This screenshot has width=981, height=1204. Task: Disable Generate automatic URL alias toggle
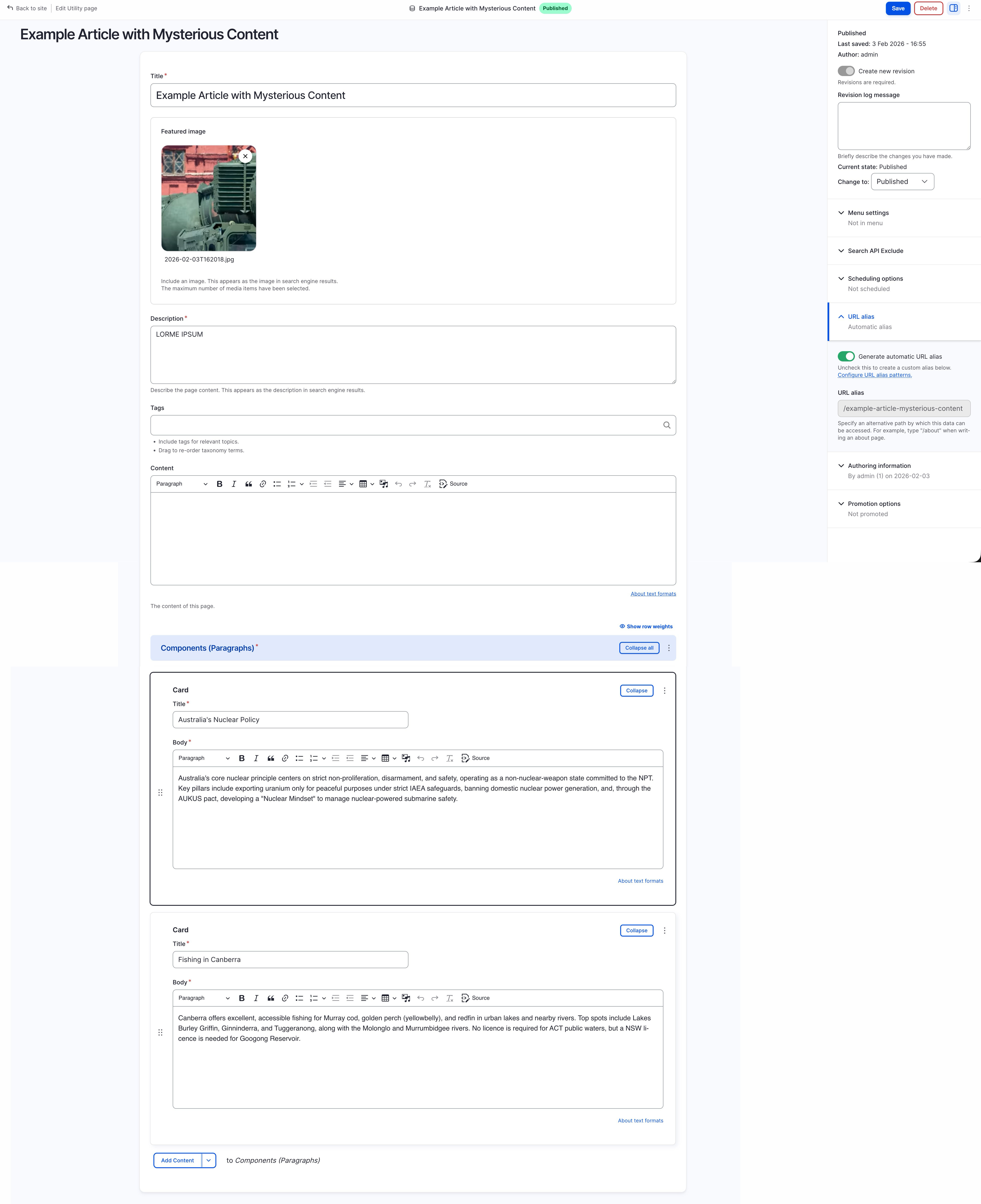tap(846, 356)
